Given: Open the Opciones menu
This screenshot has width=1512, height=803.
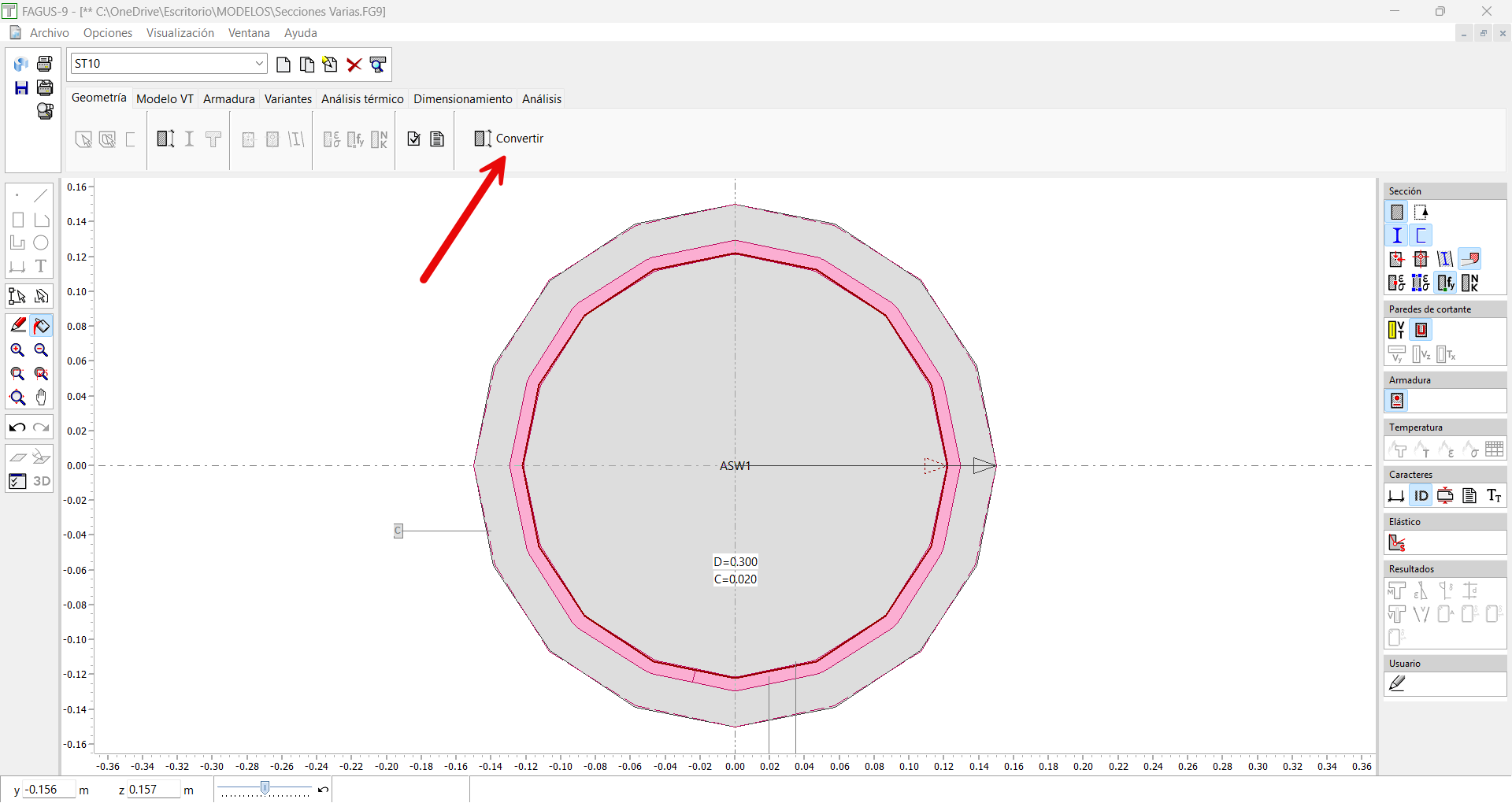Looking at the screenshot, I should pos(108,33).
